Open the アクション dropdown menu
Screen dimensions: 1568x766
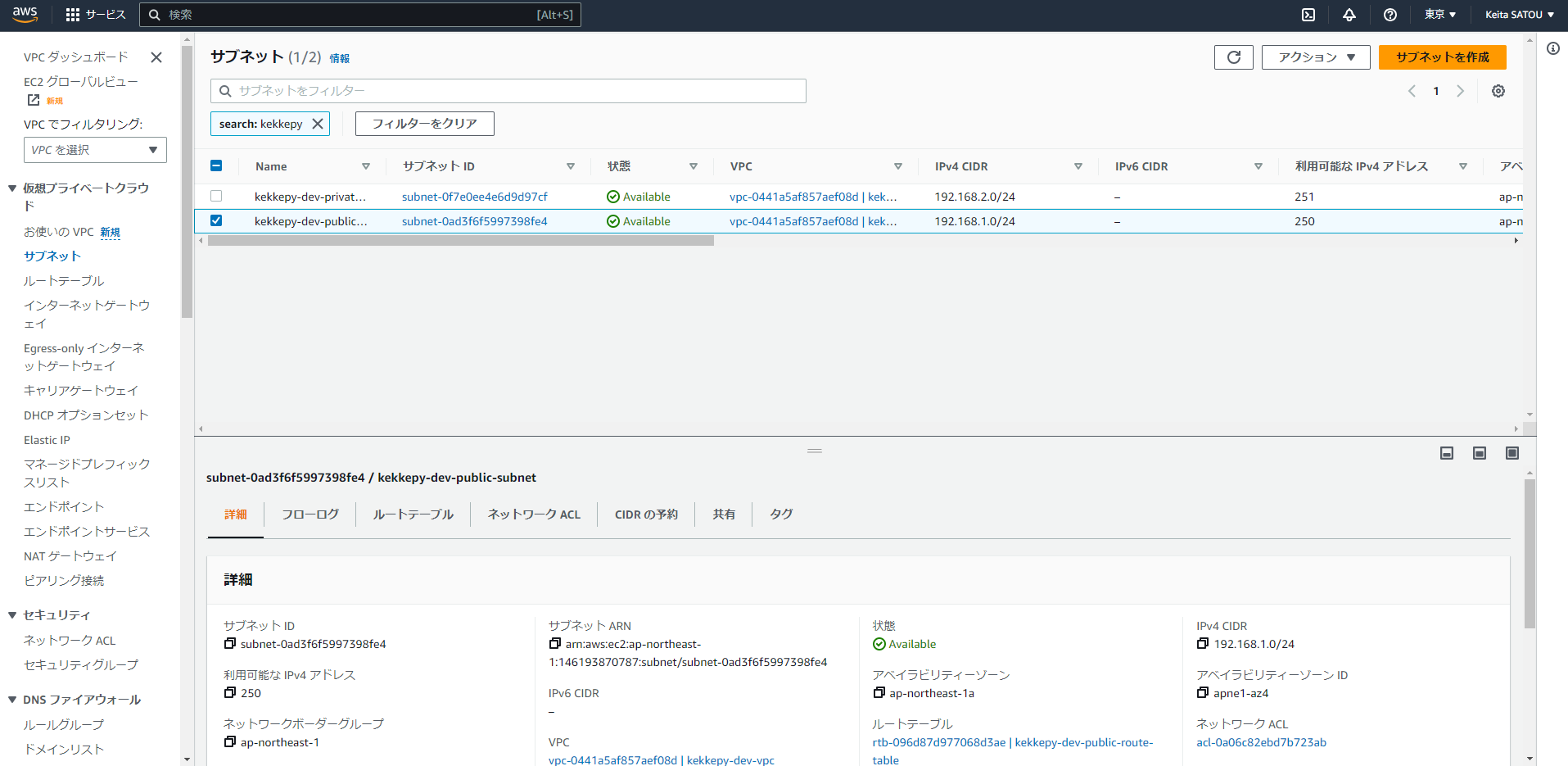(1316, 57)
